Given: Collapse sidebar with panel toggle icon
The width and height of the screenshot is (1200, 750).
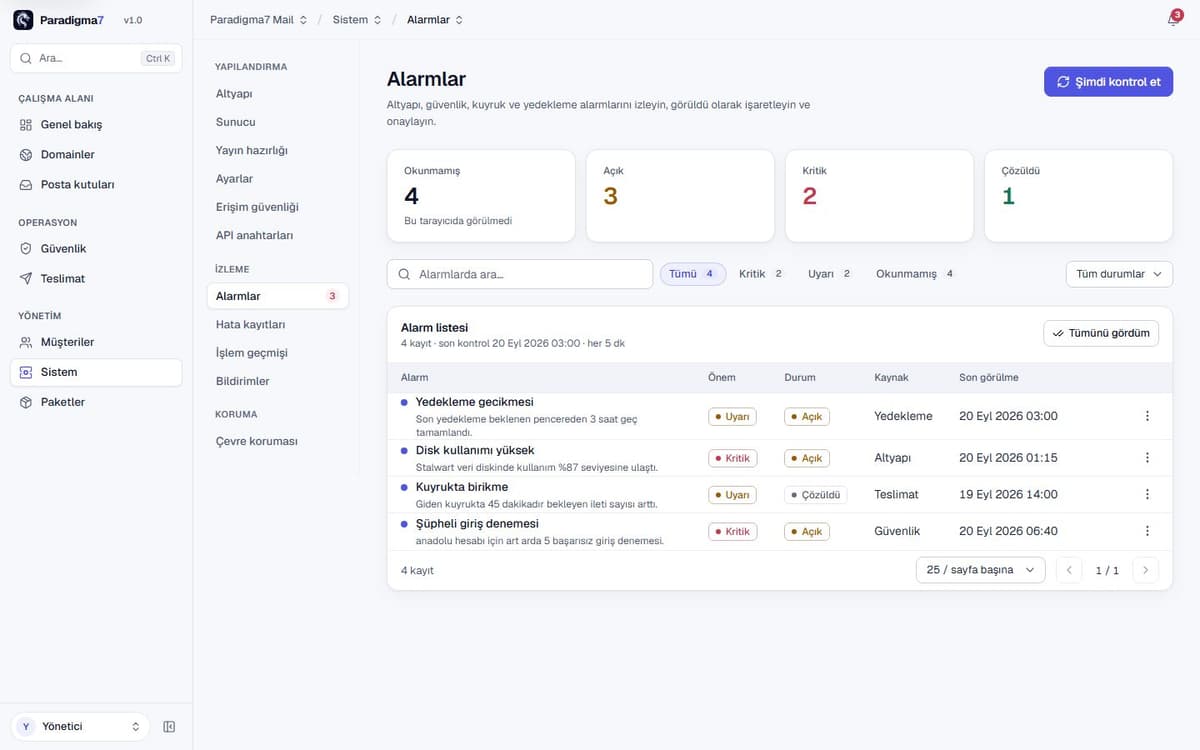Looking at the screenshot, I should 169,727.
